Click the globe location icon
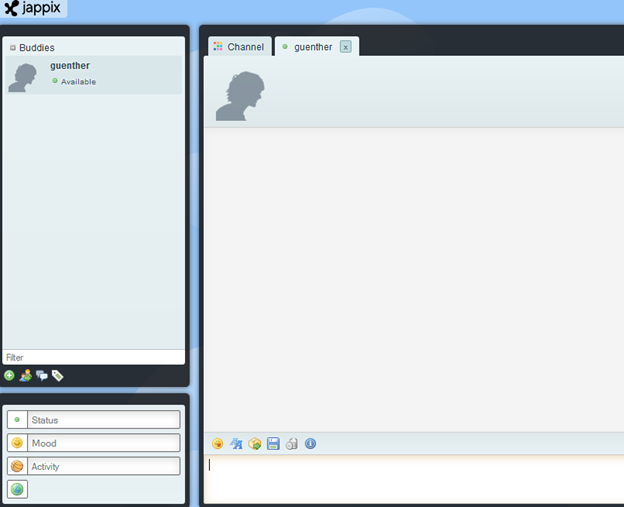The image size is (624, 507). 17,489
